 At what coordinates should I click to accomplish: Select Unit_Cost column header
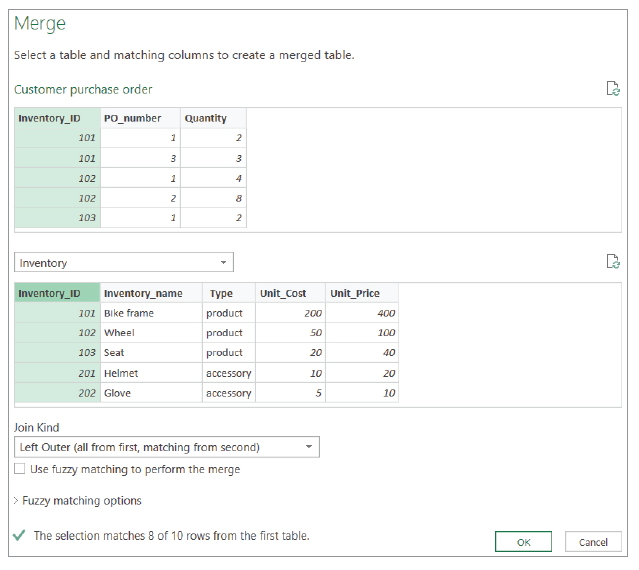point(290,293)
